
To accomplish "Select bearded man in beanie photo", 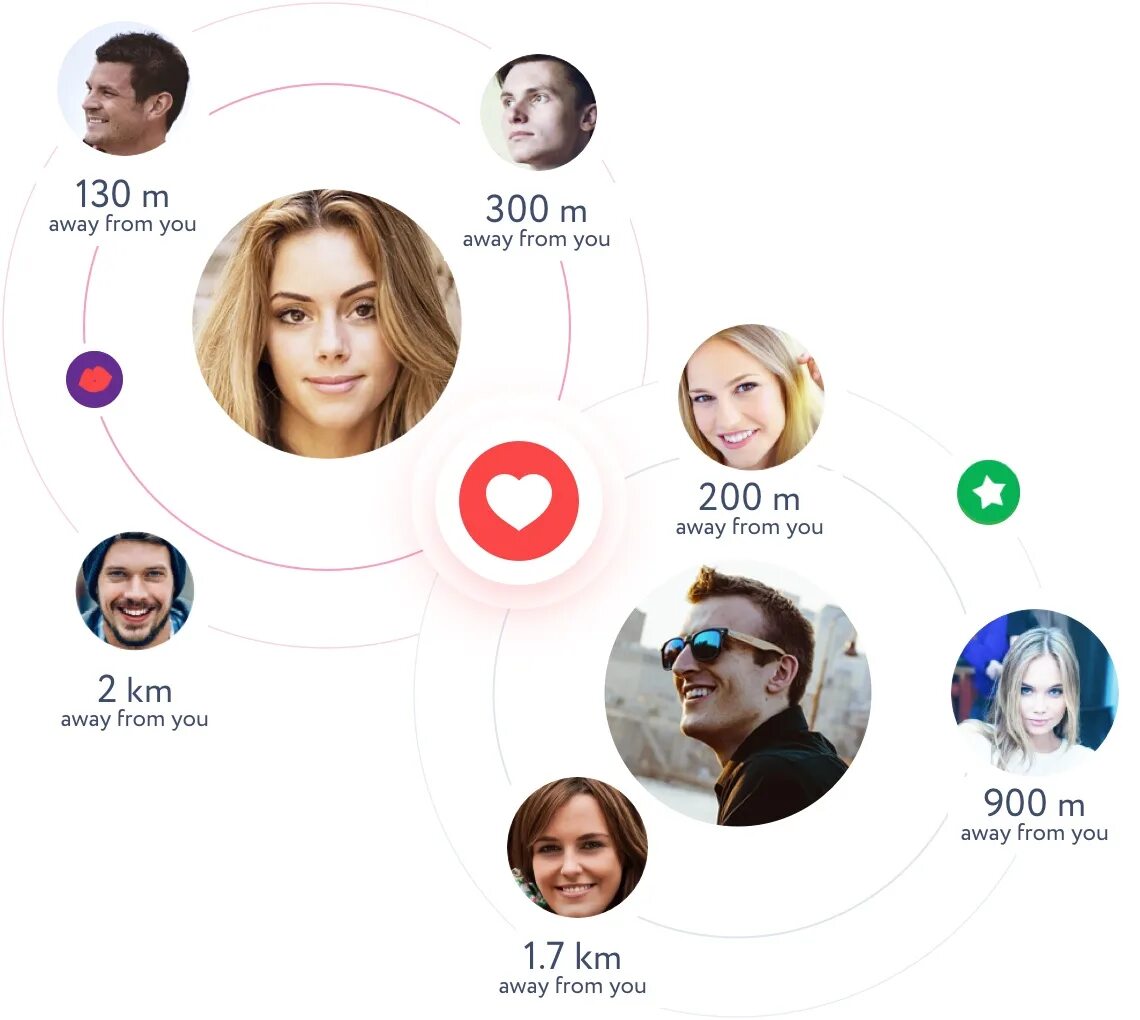I will pyautogui.click(x=135, y=590).
